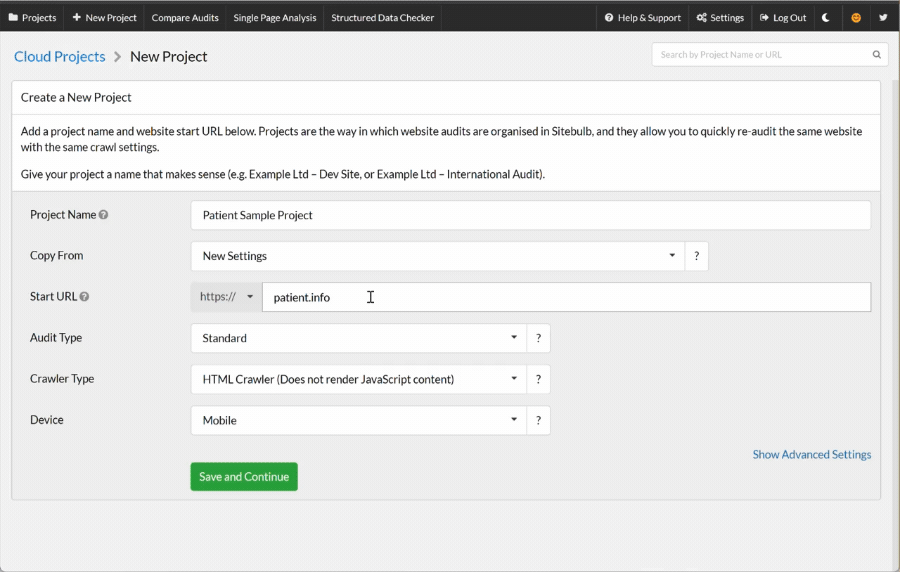This screenshot has height=572, width=900.
Task: Open the question mark next to Audit Type
Action: point(538,338)
